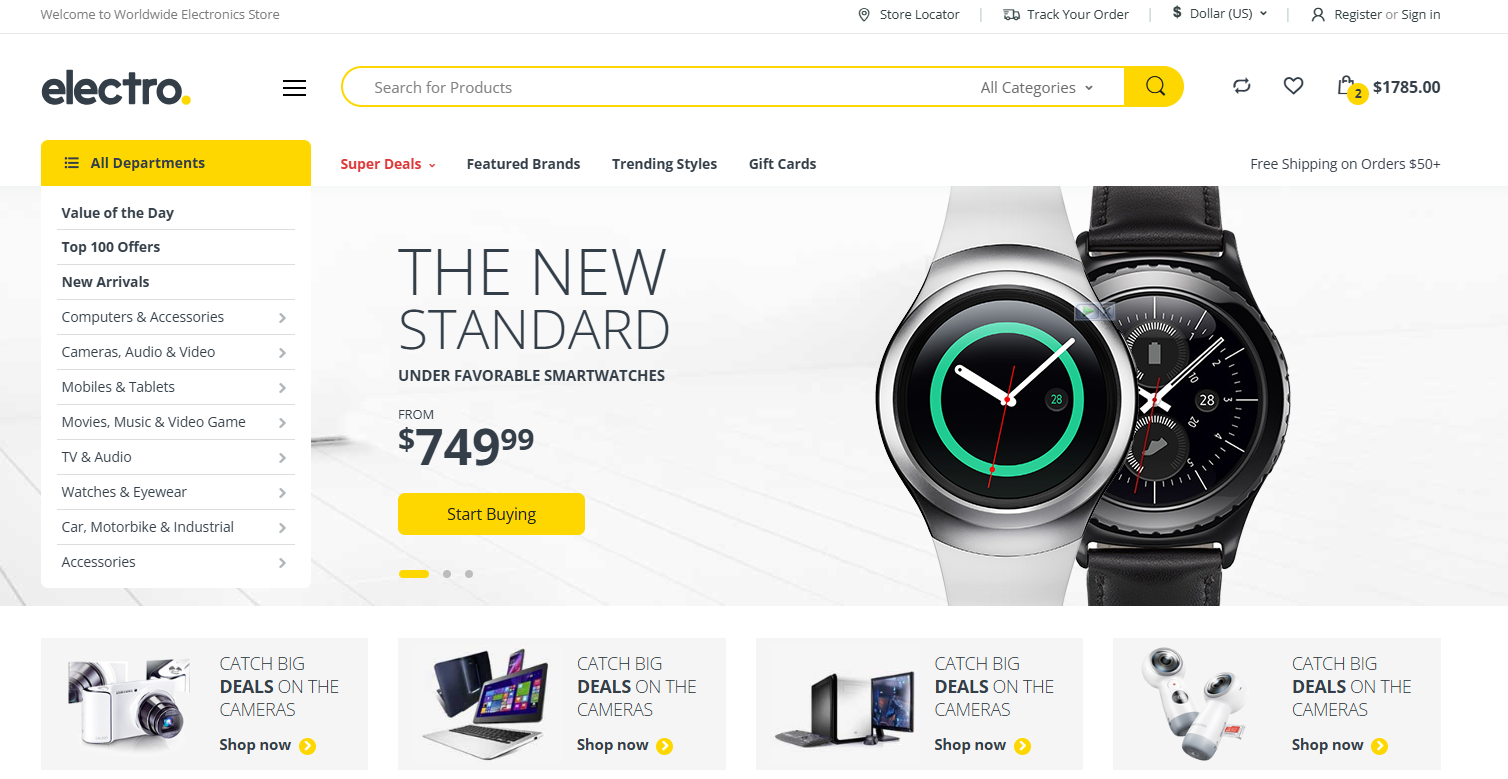Open the Featured Brands menu item
The height and width of the screenshot is (779, 1508).
tap(523, 164)
